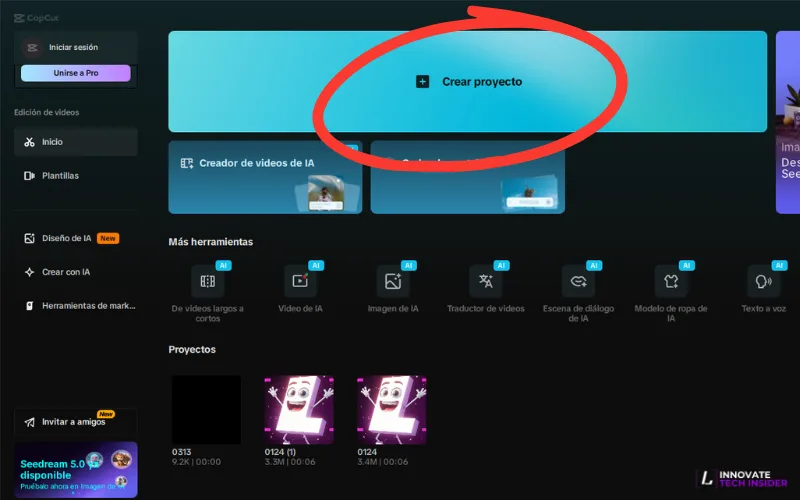Open the 0124 (1) project thumbnail
The width and height of the screenshot is (800, 500).
(x=299, y=410)
